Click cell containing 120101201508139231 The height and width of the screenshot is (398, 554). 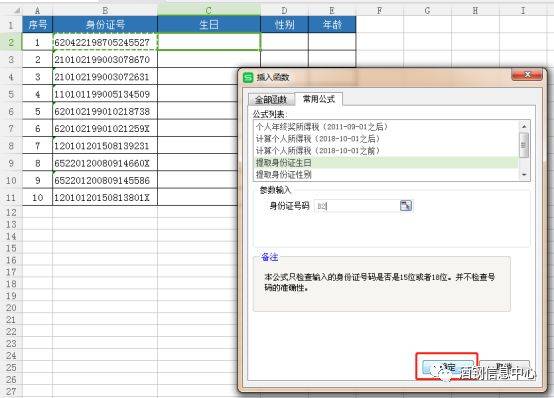pos(105,146)
